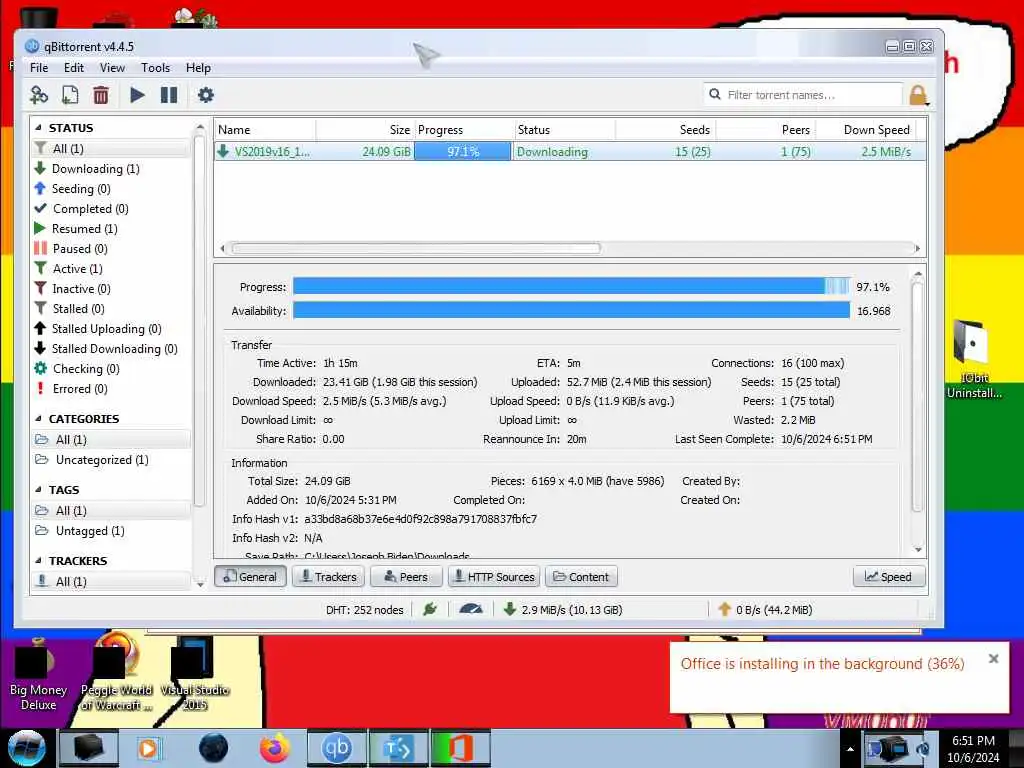This screenshot has height=768, width=1024.
Task: Select the Untagged (1) tag filter
Action: coord(111,531)
